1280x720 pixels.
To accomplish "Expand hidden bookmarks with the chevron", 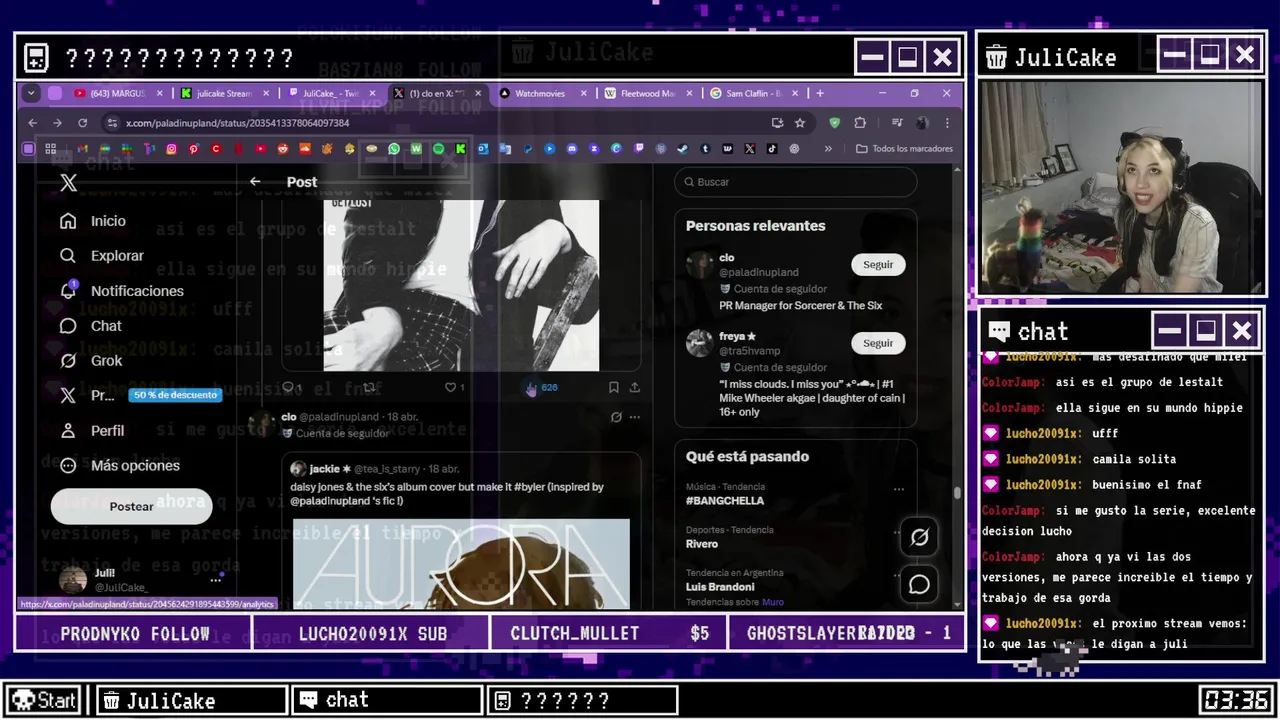I will tap(828, 149).
